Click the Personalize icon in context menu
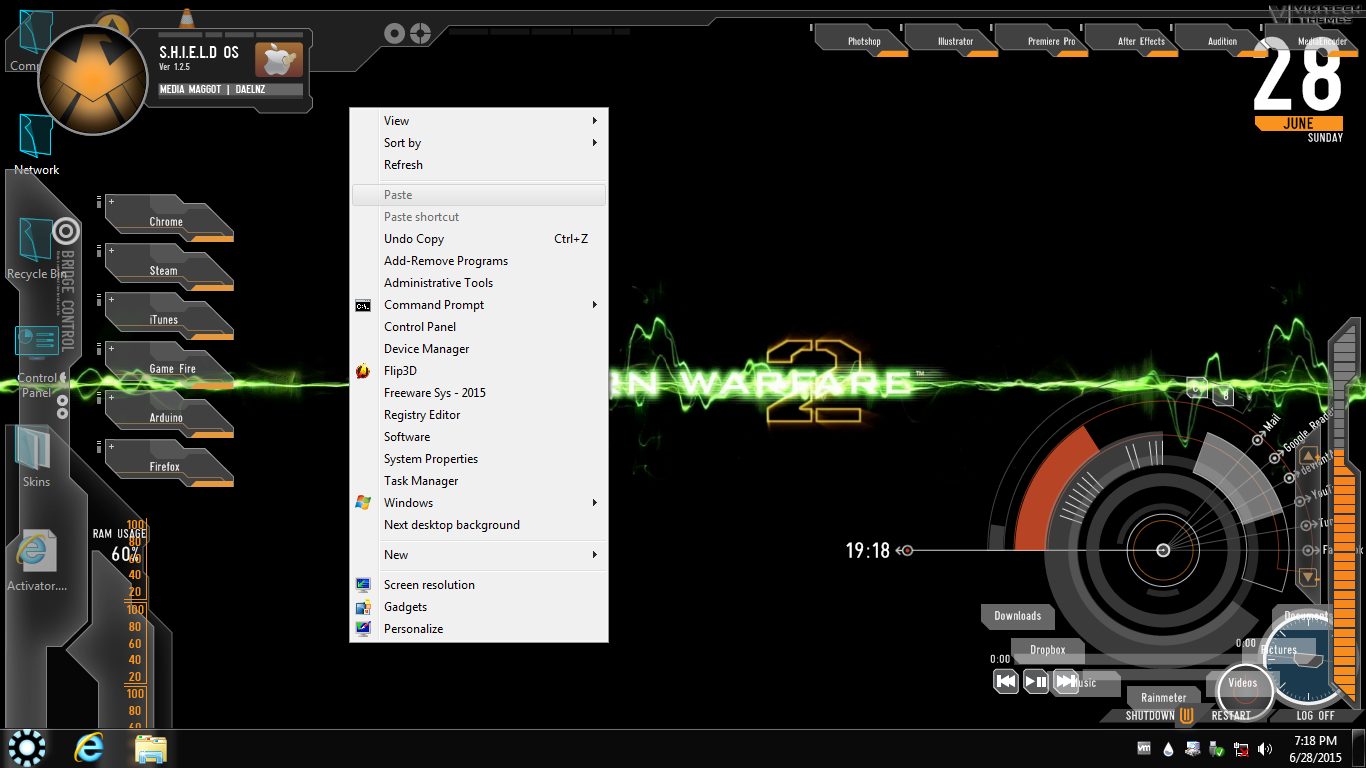 point(363,629)
